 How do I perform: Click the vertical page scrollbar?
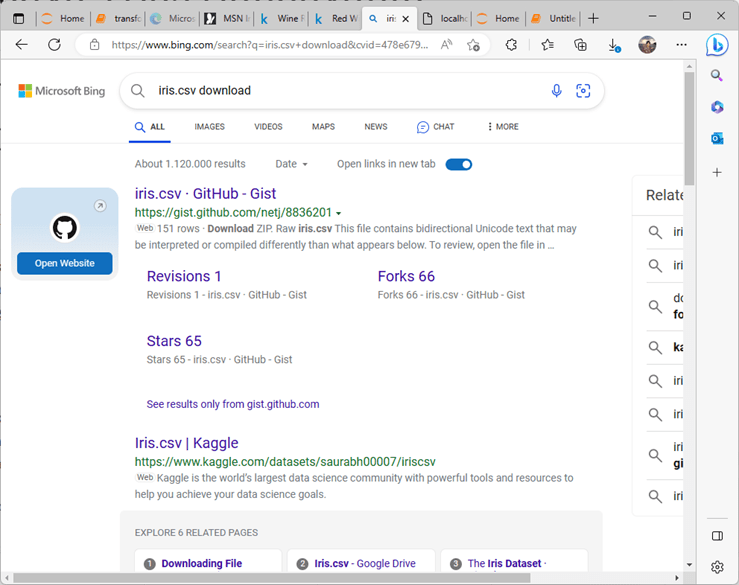689,300
